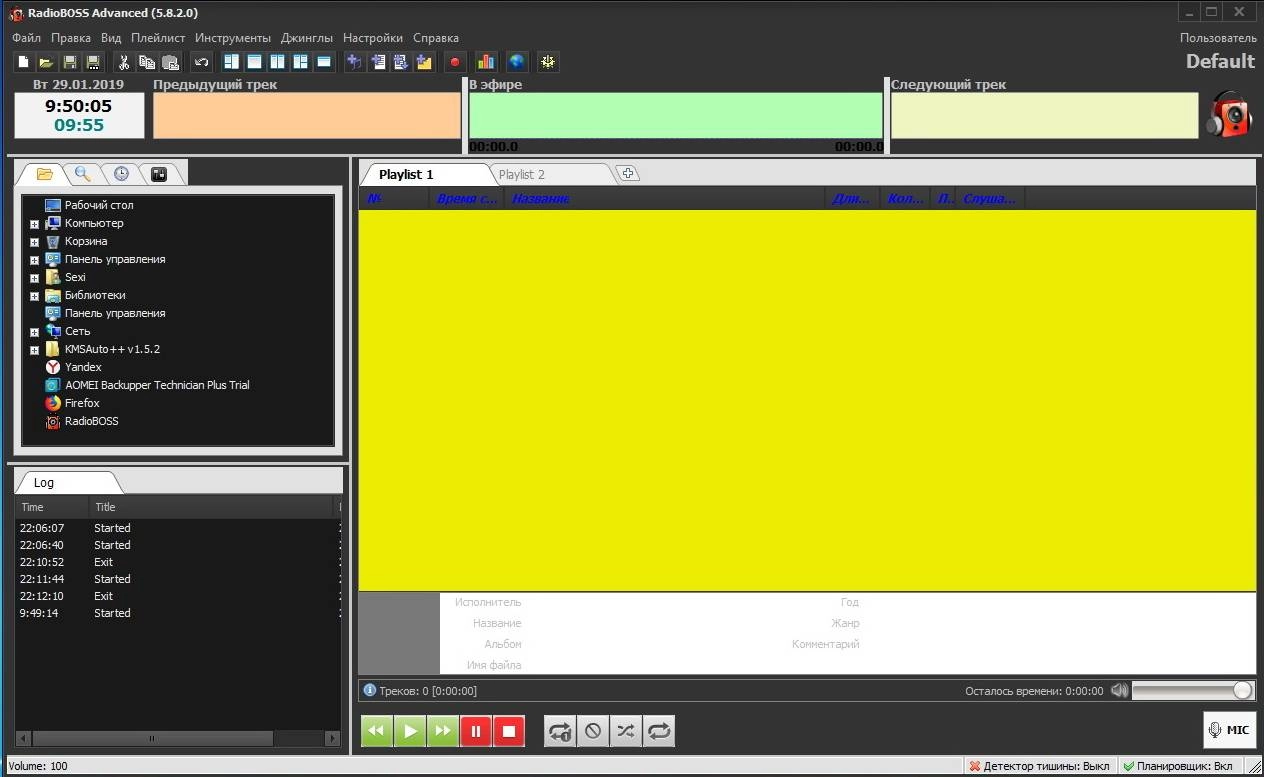Viewport: 1264px width, 777px height.
Task: Create a new playlist with the blank page icon
Action: point(23,62)
